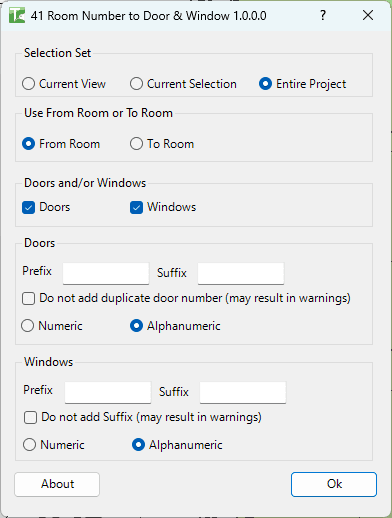Click the Windows Prefix input field
Viewport: 392px width, 518px height.
pos(108,392)
